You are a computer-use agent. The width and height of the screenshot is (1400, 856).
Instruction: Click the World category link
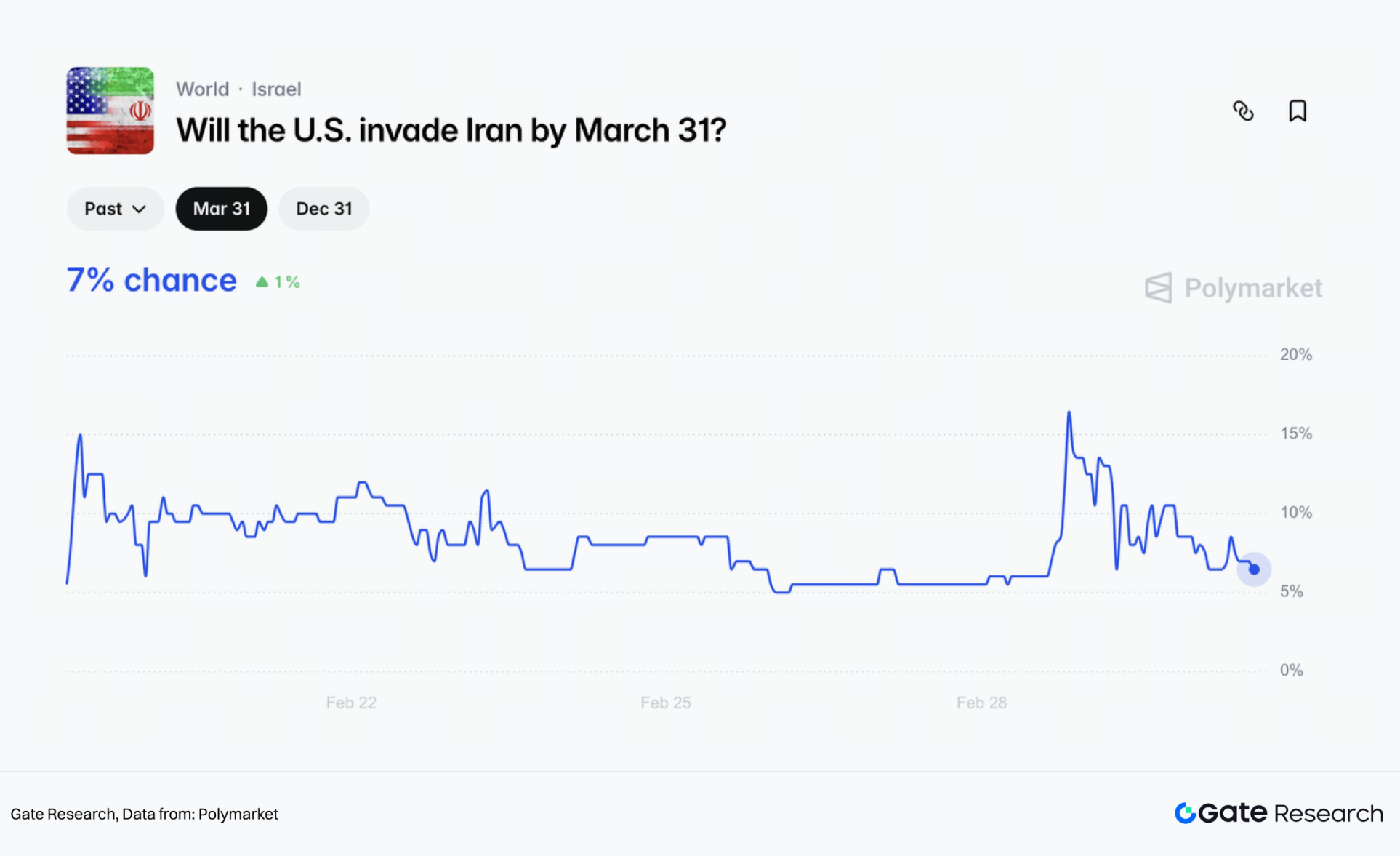pyautogui.click(x=202, y=89)
